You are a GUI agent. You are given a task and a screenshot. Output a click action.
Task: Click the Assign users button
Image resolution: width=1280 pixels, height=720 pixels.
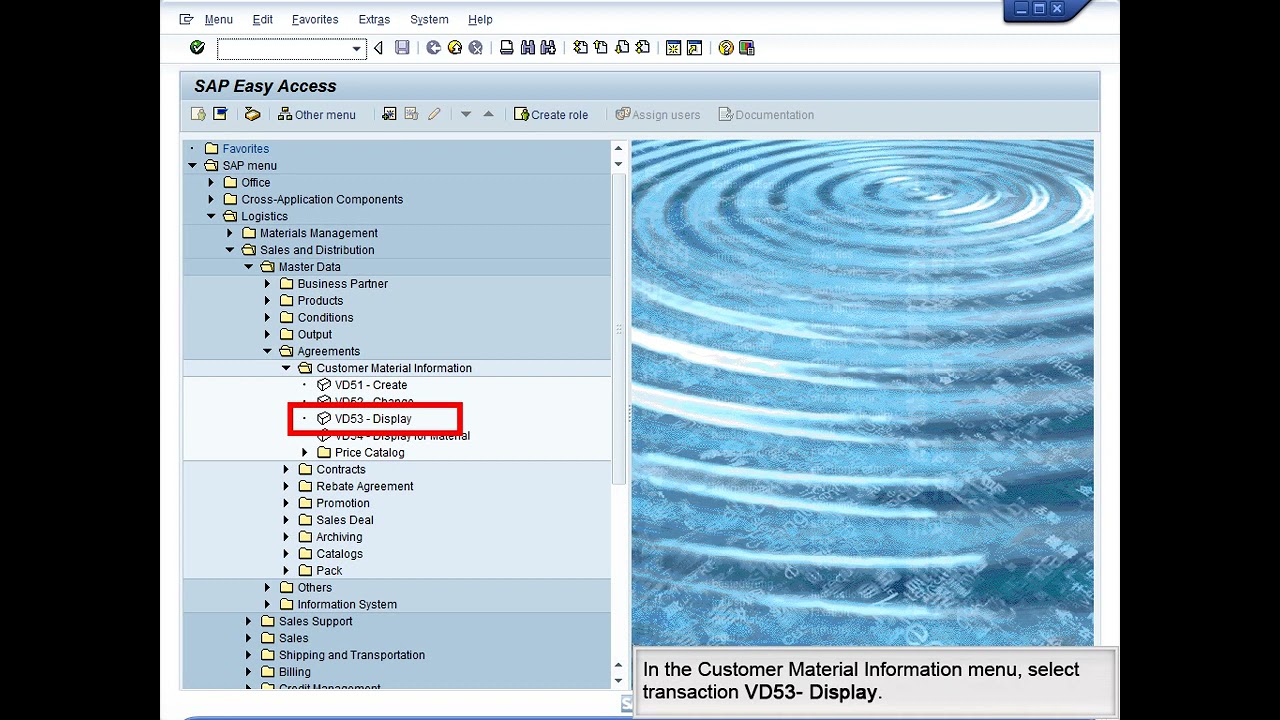658,114
